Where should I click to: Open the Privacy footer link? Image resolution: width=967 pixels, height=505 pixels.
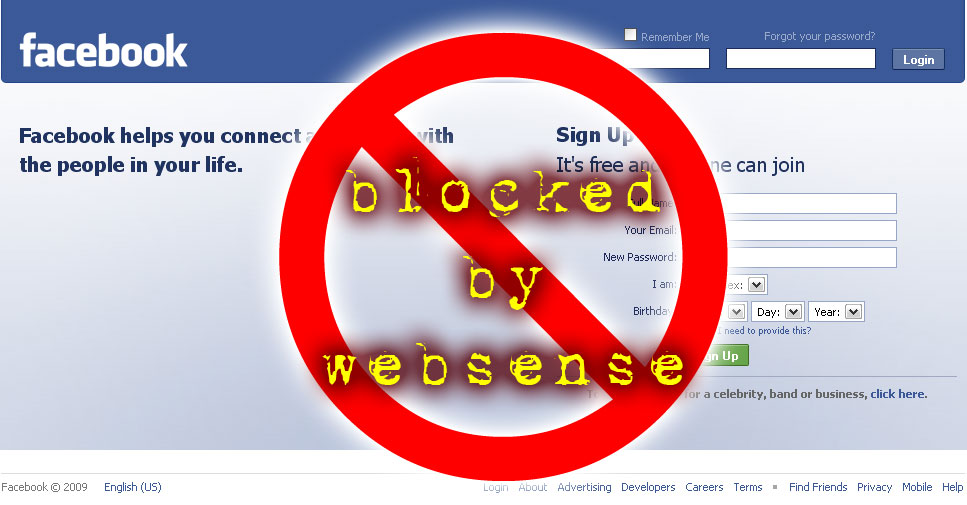874,487
